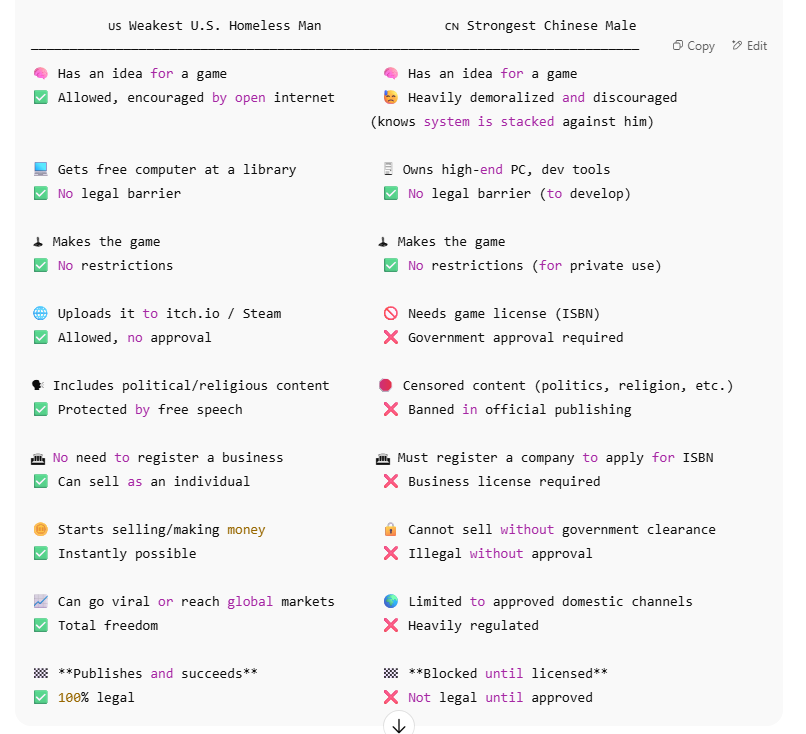806x734 pixels.
Task: Click the text 'Includes political/religious content'
Action: coord(191,386)
